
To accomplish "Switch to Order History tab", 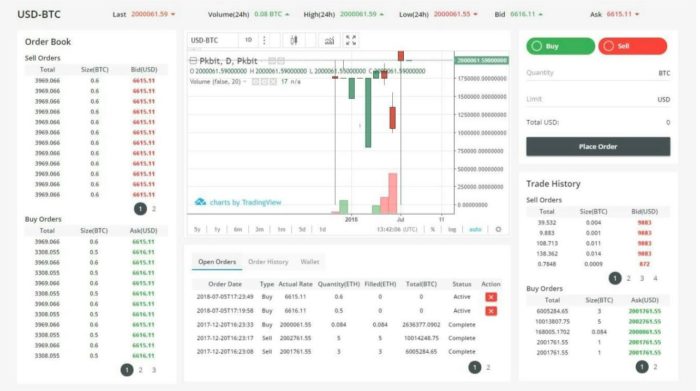I will [x=268, y=262].
